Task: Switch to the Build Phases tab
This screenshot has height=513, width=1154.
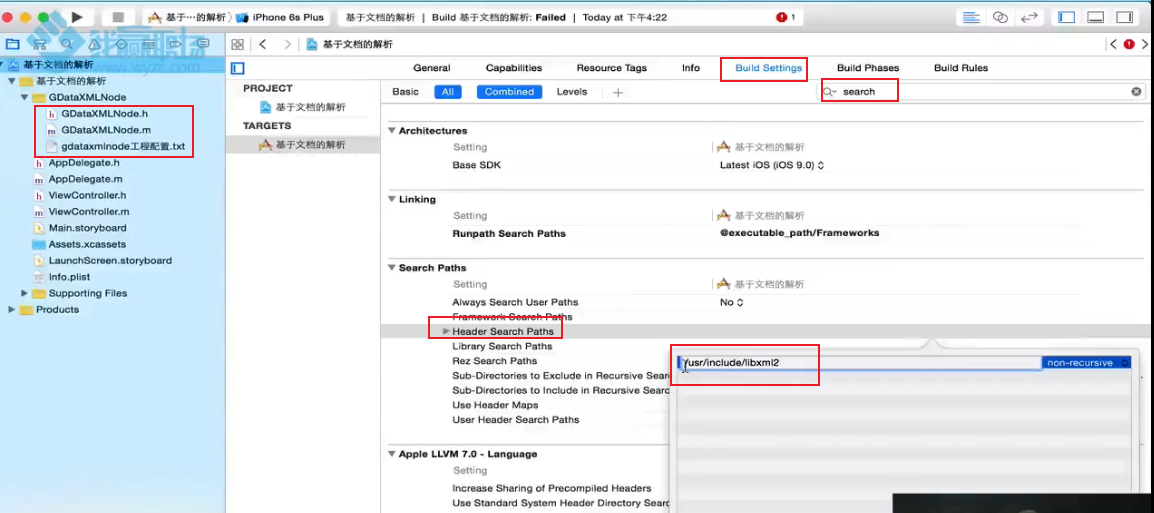Action: [868, 68]
